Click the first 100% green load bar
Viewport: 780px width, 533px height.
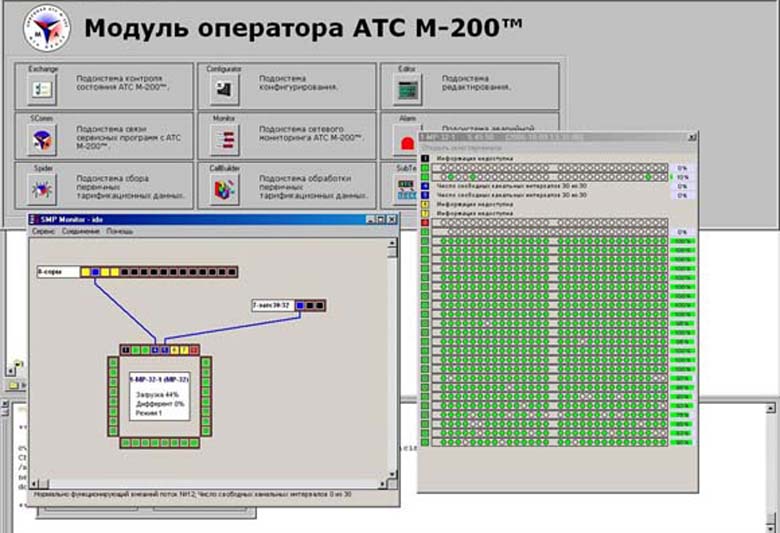682,241
